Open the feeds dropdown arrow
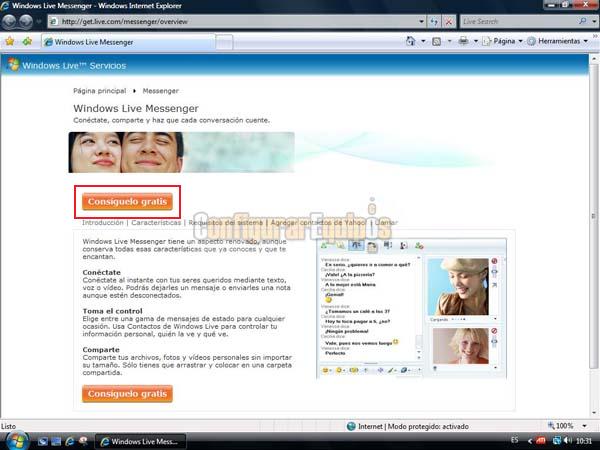The height and width of the screenshot is (450, 600). coord(449,41)
